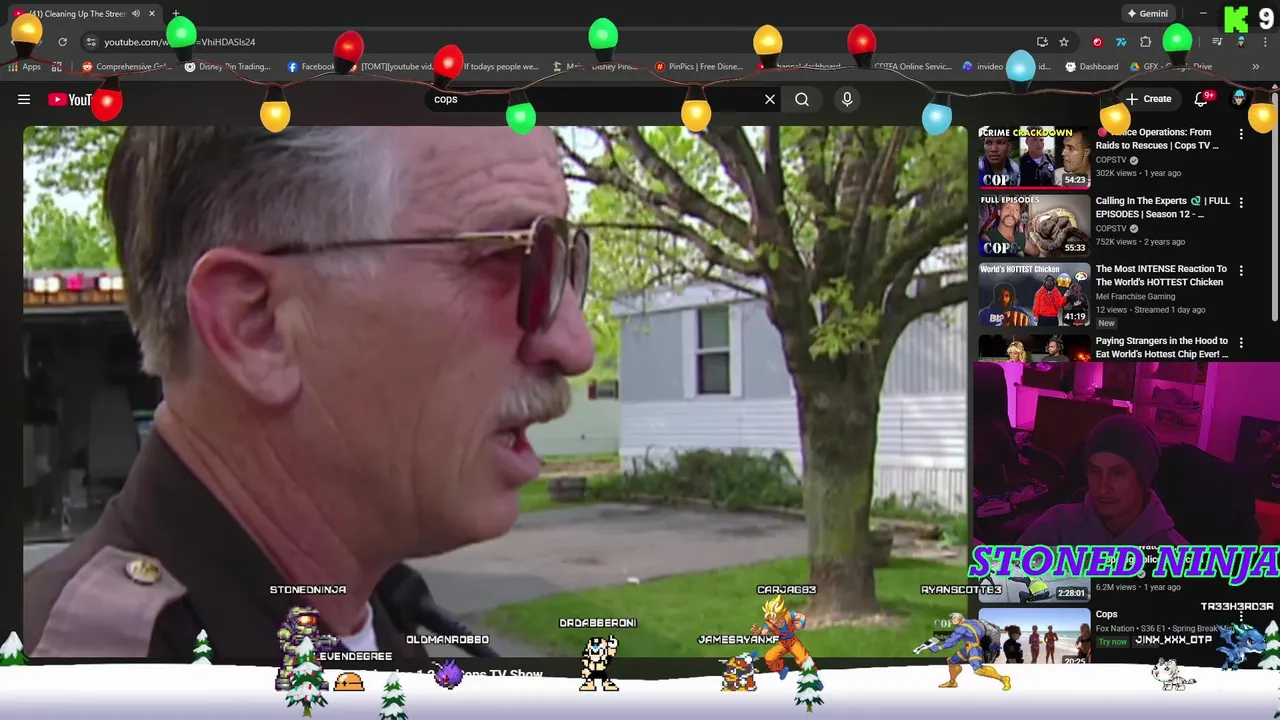Viewport: 1280px width, 720px height.
Task: Run search with the magnifying glass button
Action: (x=802, y=99)
